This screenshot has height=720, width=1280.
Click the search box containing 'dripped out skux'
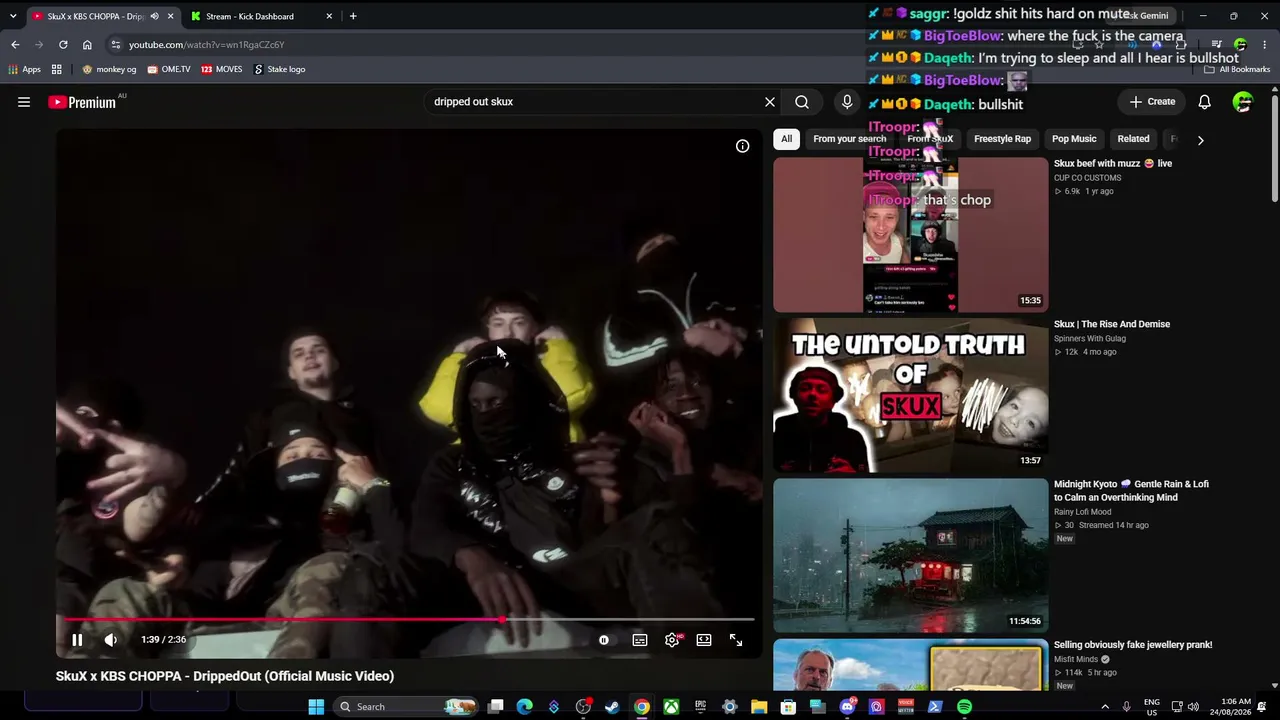[595, 102]
